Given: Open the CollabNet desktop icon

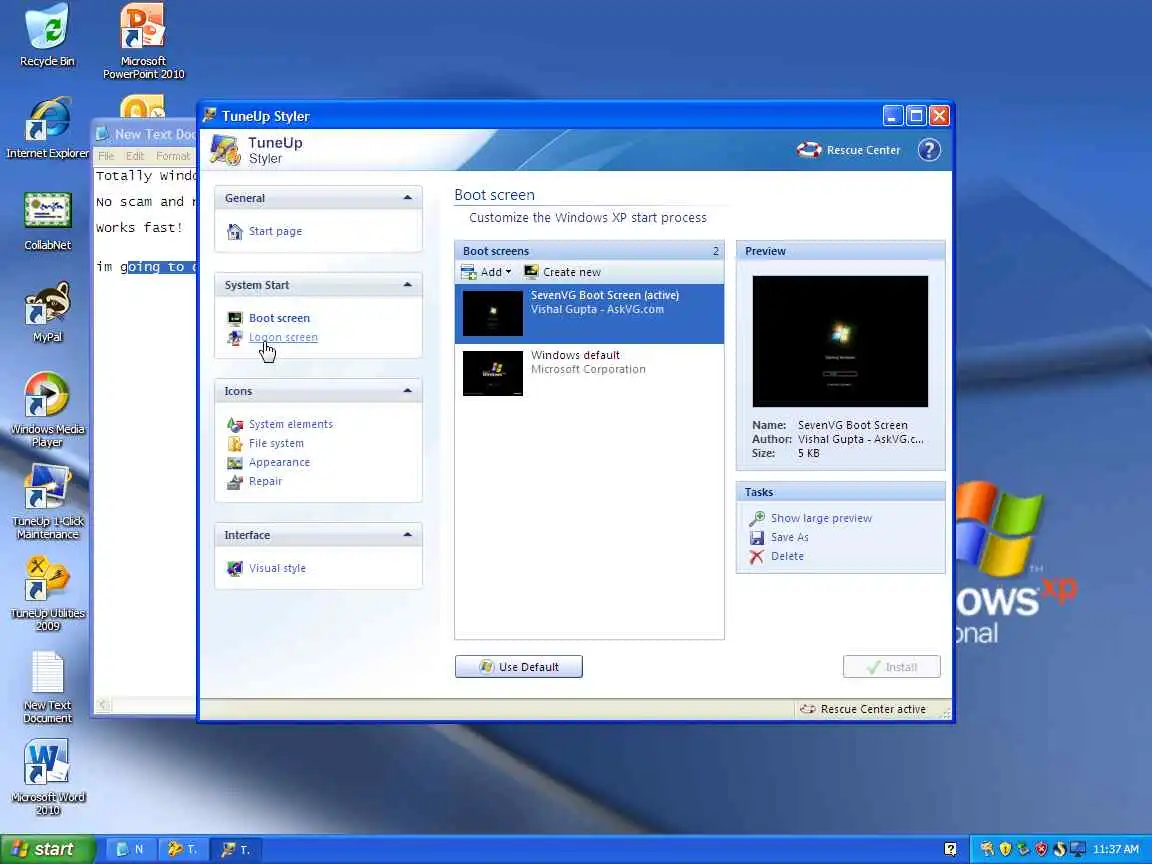Looking at the screenshot, I should tap(47, 220).
